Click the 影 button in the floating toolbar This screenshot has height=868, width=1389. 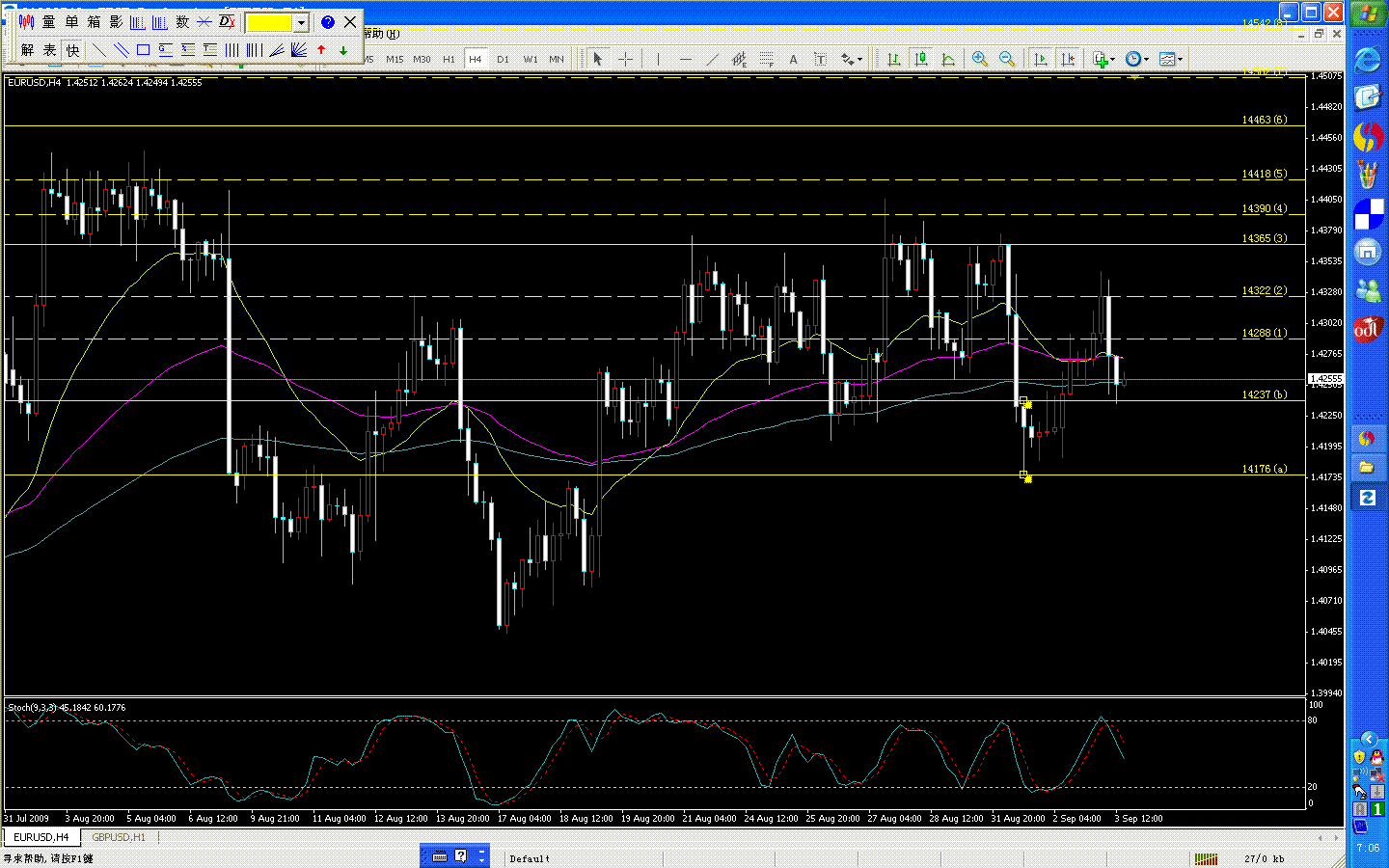(x=116, y=22)
